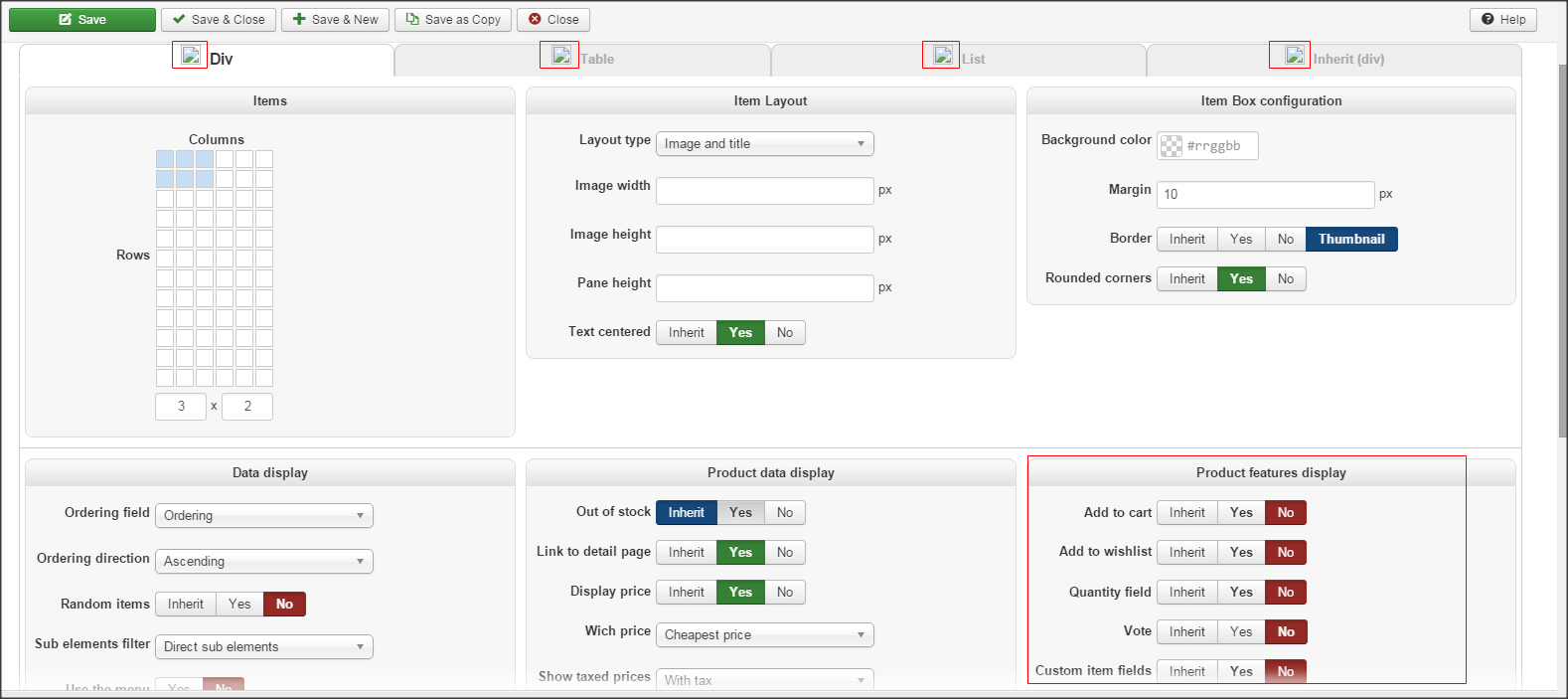Click the green Save button

pos(82,20)
